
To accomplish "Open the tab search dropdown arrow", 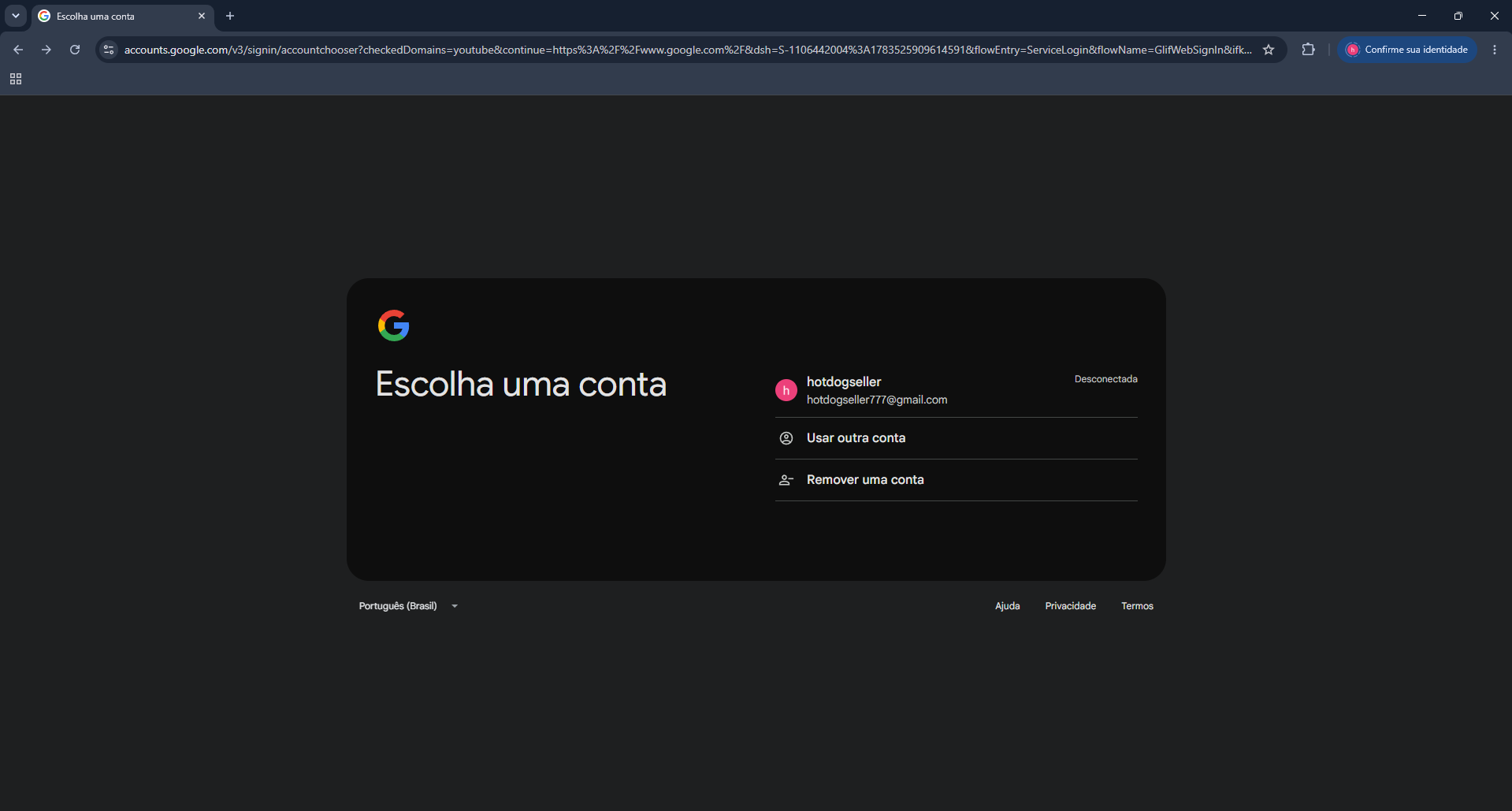I will 16,16.
